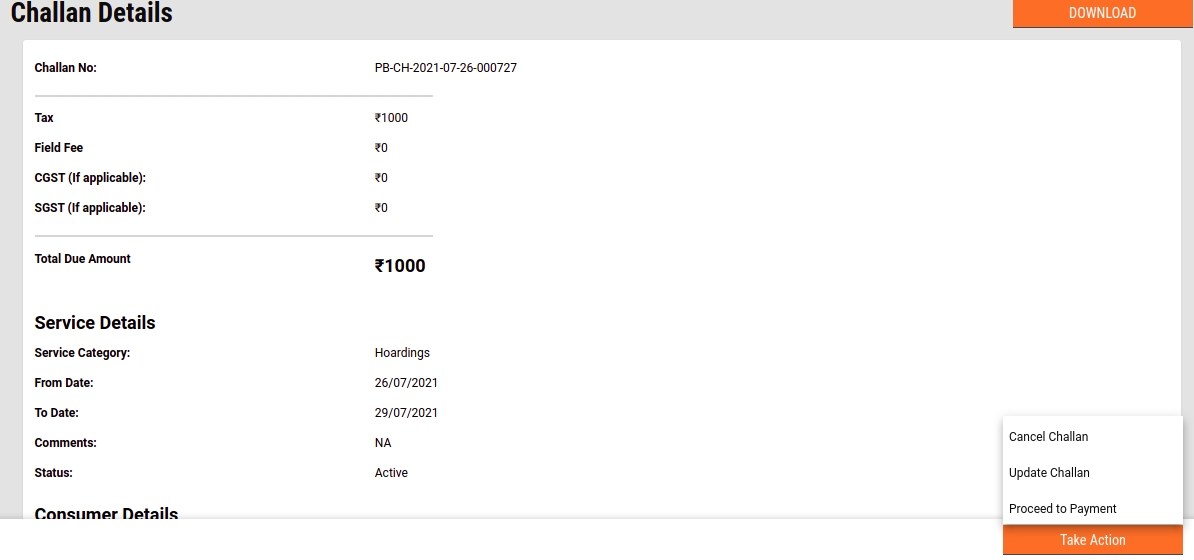Click the Field Fee amount value
This screenshot has width=1194, height=560.
tap(381, 148)
